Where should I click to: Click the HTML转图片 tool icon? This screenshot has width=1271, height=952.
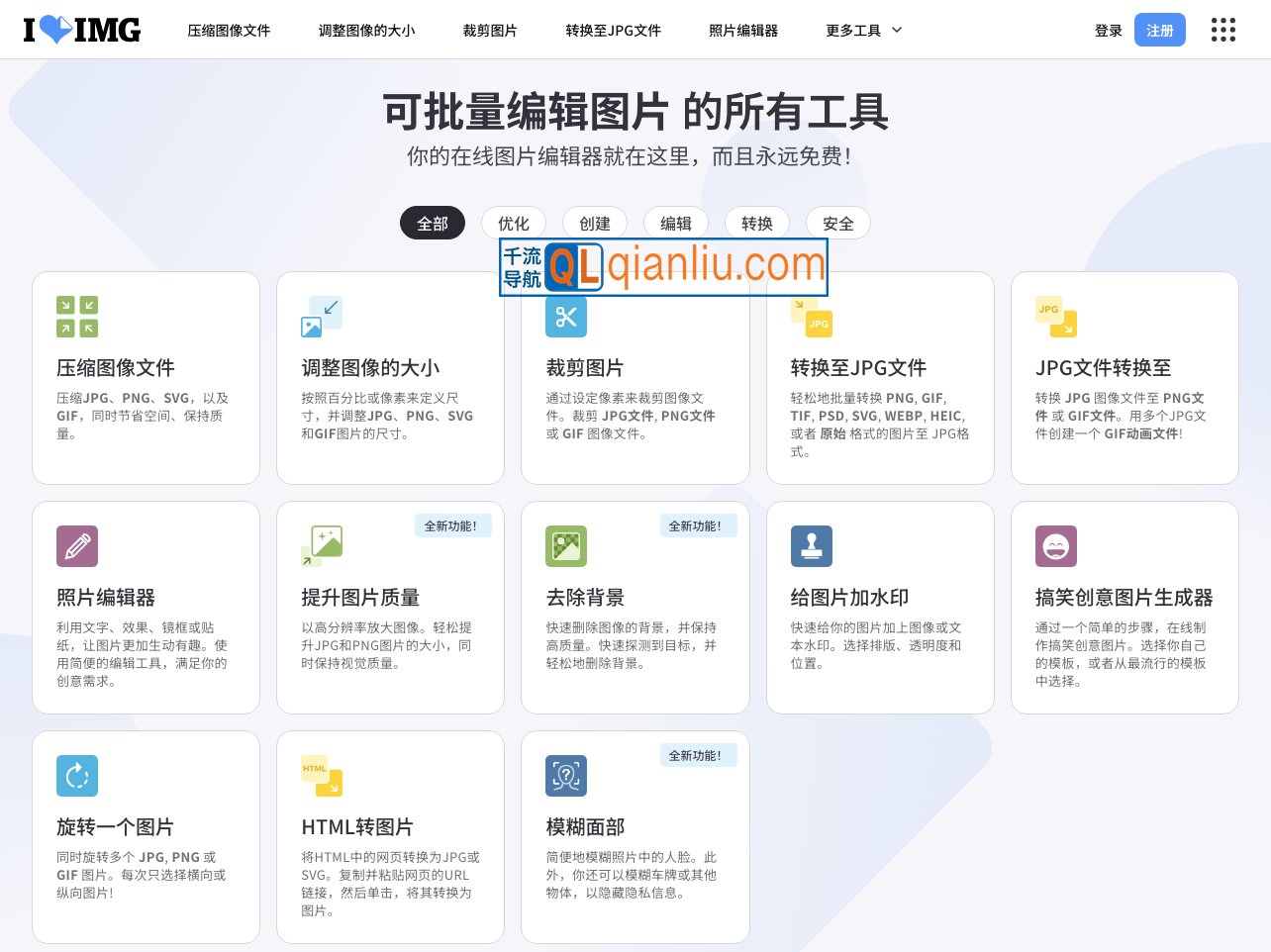coord(321,775)
